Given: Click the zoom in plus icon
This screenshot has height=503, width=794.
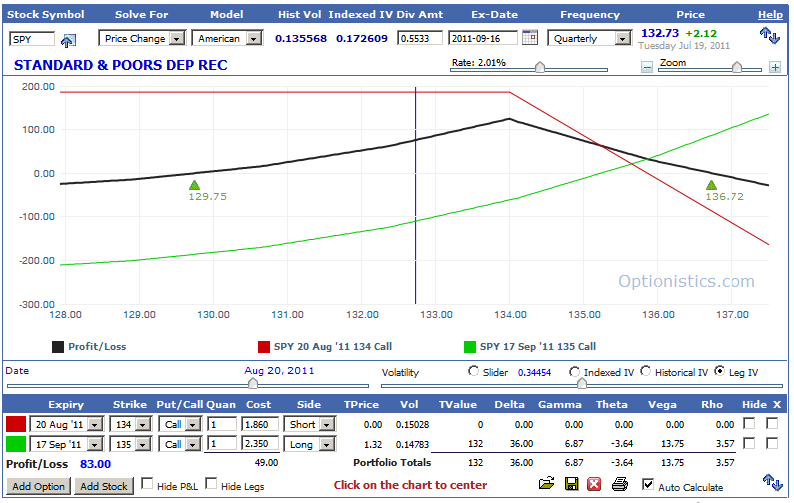Looking at the screenshot, I should coord(775,67).
